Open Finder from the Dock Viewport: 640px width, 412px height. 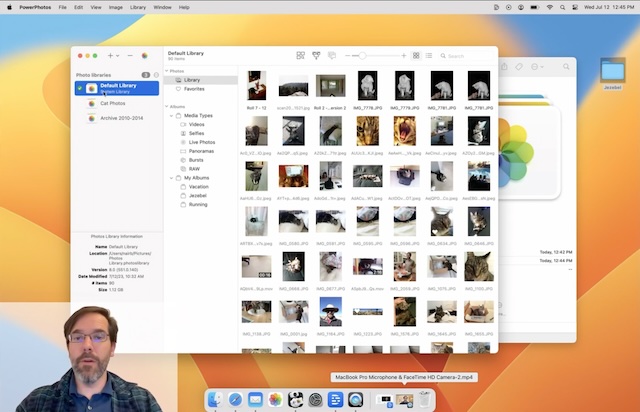click(215, 399)
